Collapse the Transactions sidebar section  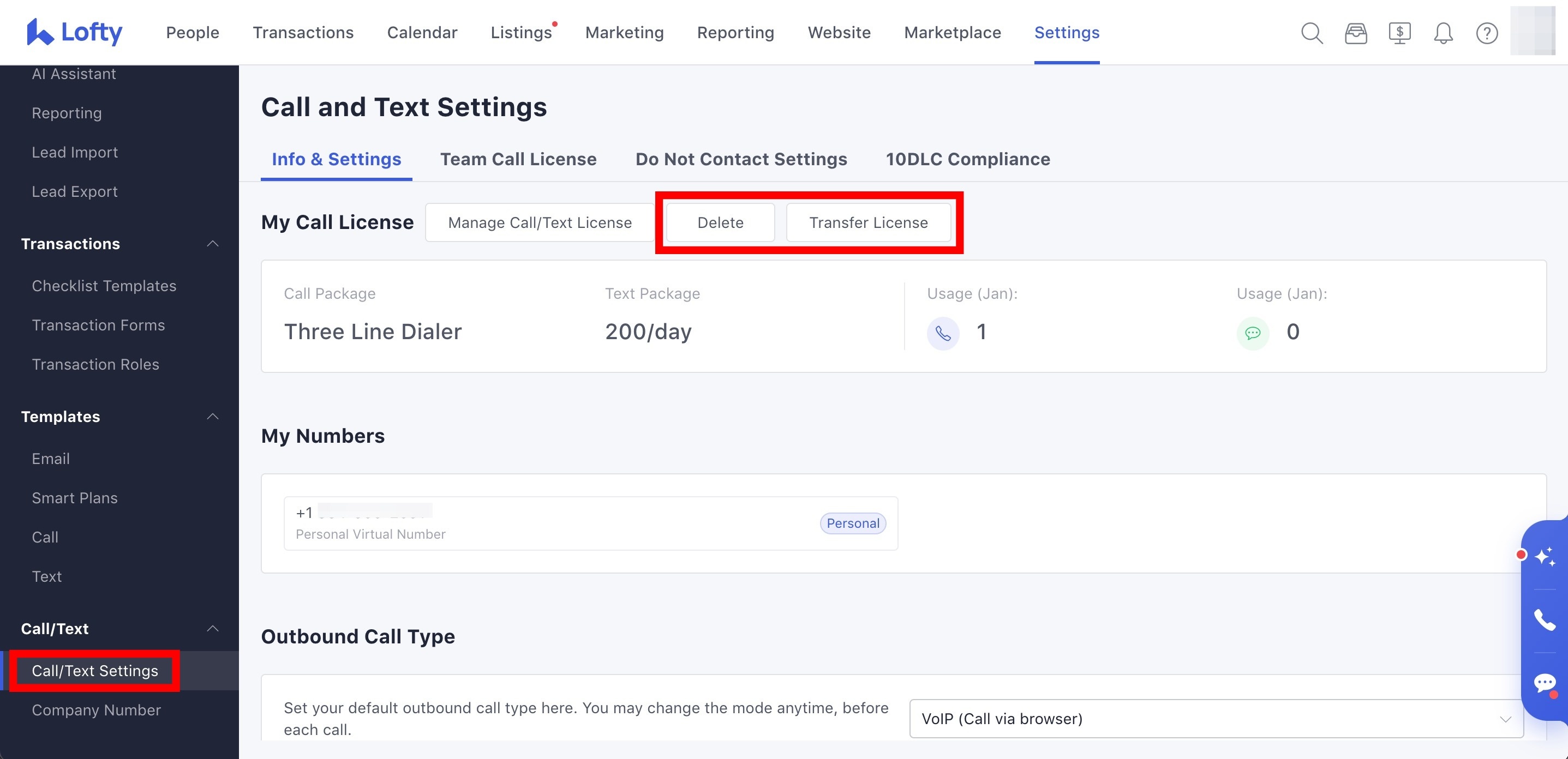[212, 243]
